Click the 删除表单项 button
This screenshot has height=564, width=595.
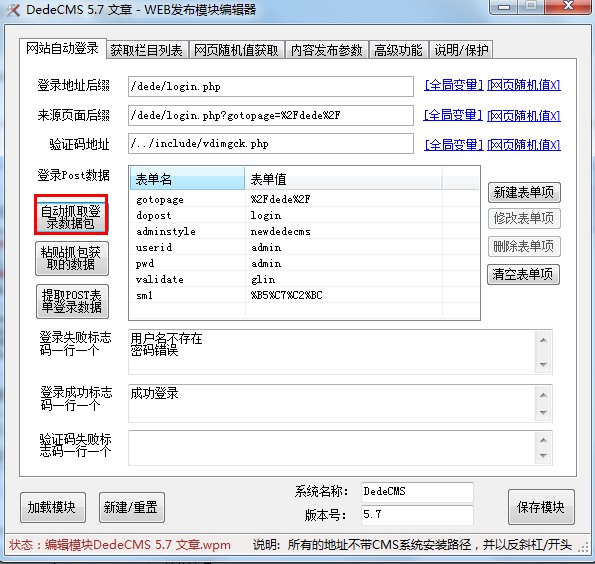tap(524, 247)
